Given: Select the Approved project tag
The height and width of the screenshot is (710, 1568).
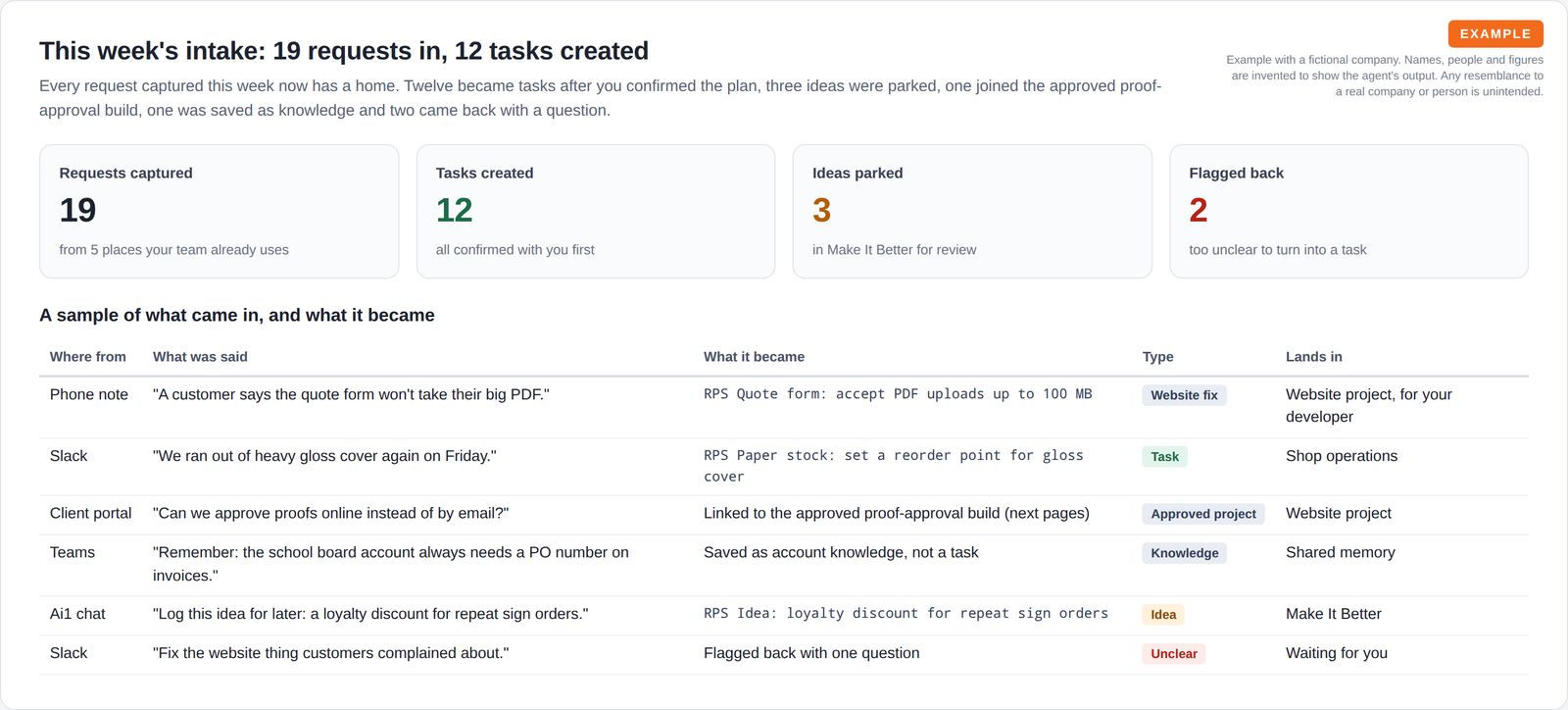Looking at the screenshot, I should 1203,514.
